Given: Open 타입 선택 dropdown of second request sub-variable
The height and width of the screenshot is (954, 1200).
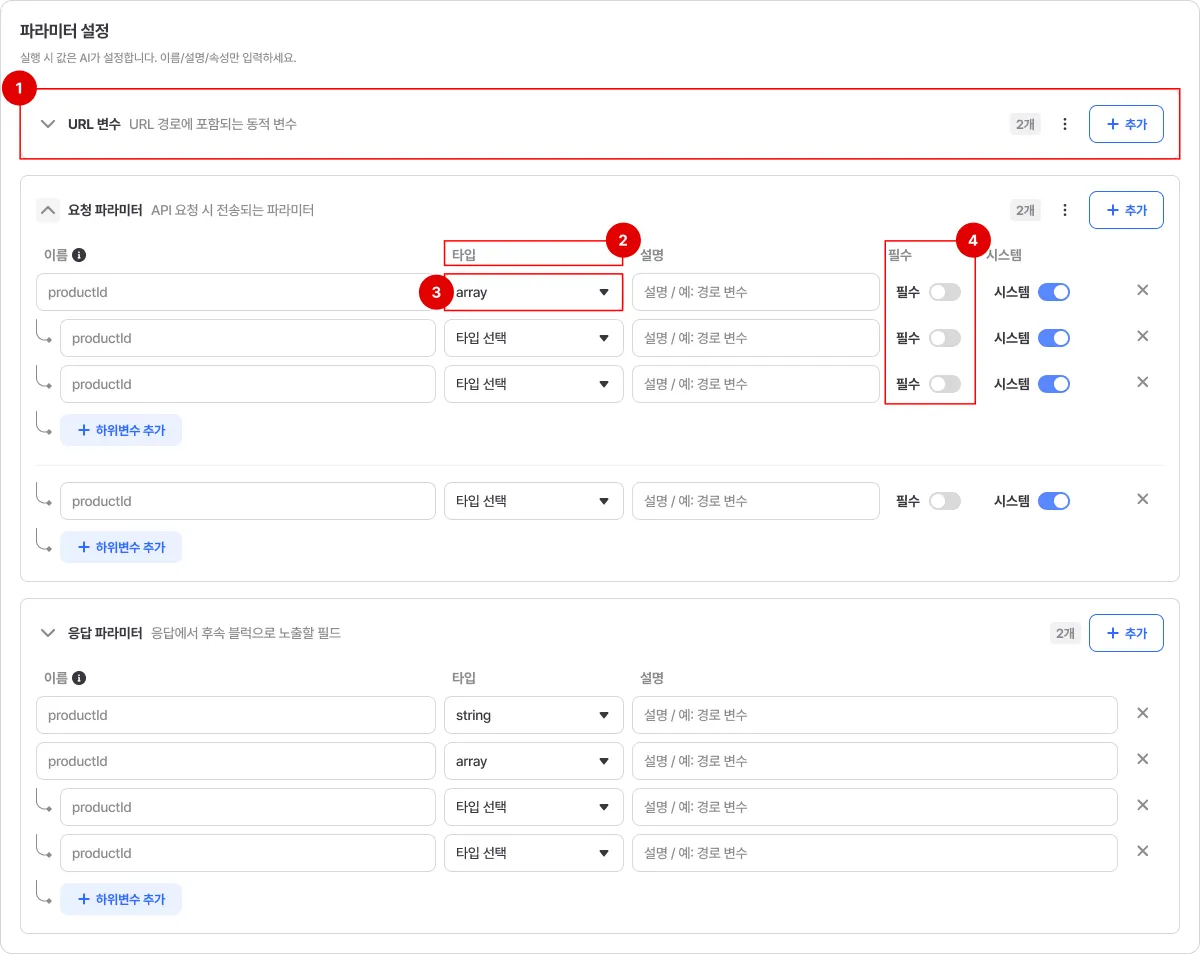Looking at the screenshot, I should (534, 384).
